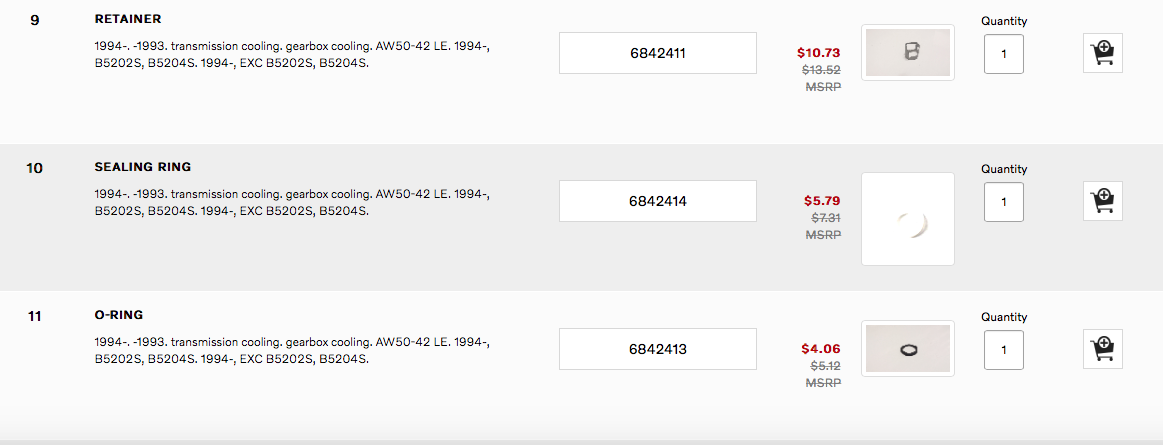Select the O-RING part title
The width and height of the screenshot is (1163, 445).
(x=118, y=315)
